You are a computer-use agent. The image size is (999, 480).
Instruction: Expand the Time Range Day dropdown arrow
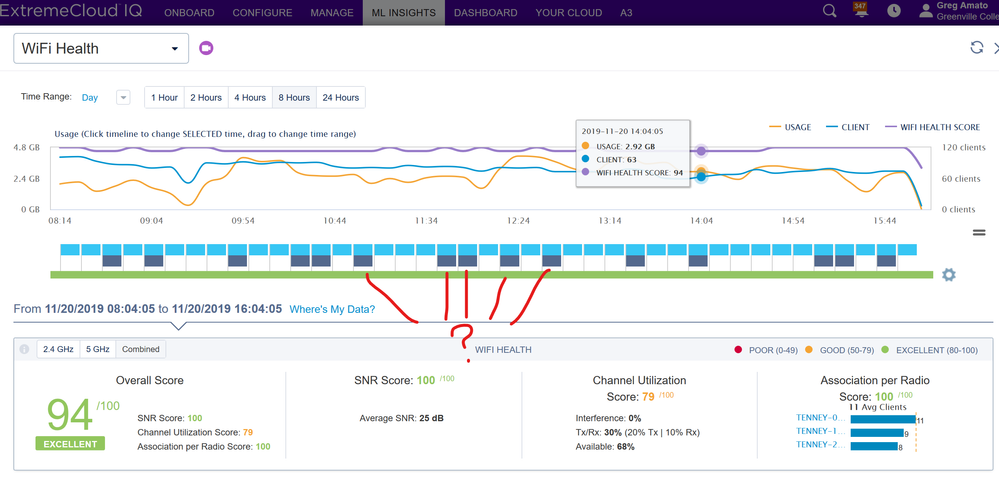pos(124,98)
